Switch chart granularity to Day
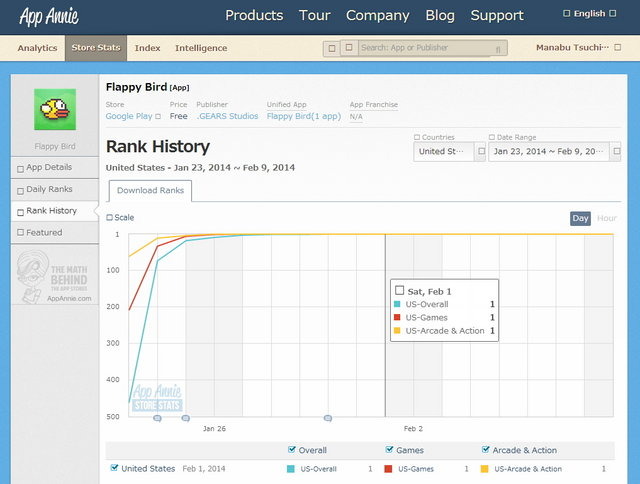 tap(580, 218)
